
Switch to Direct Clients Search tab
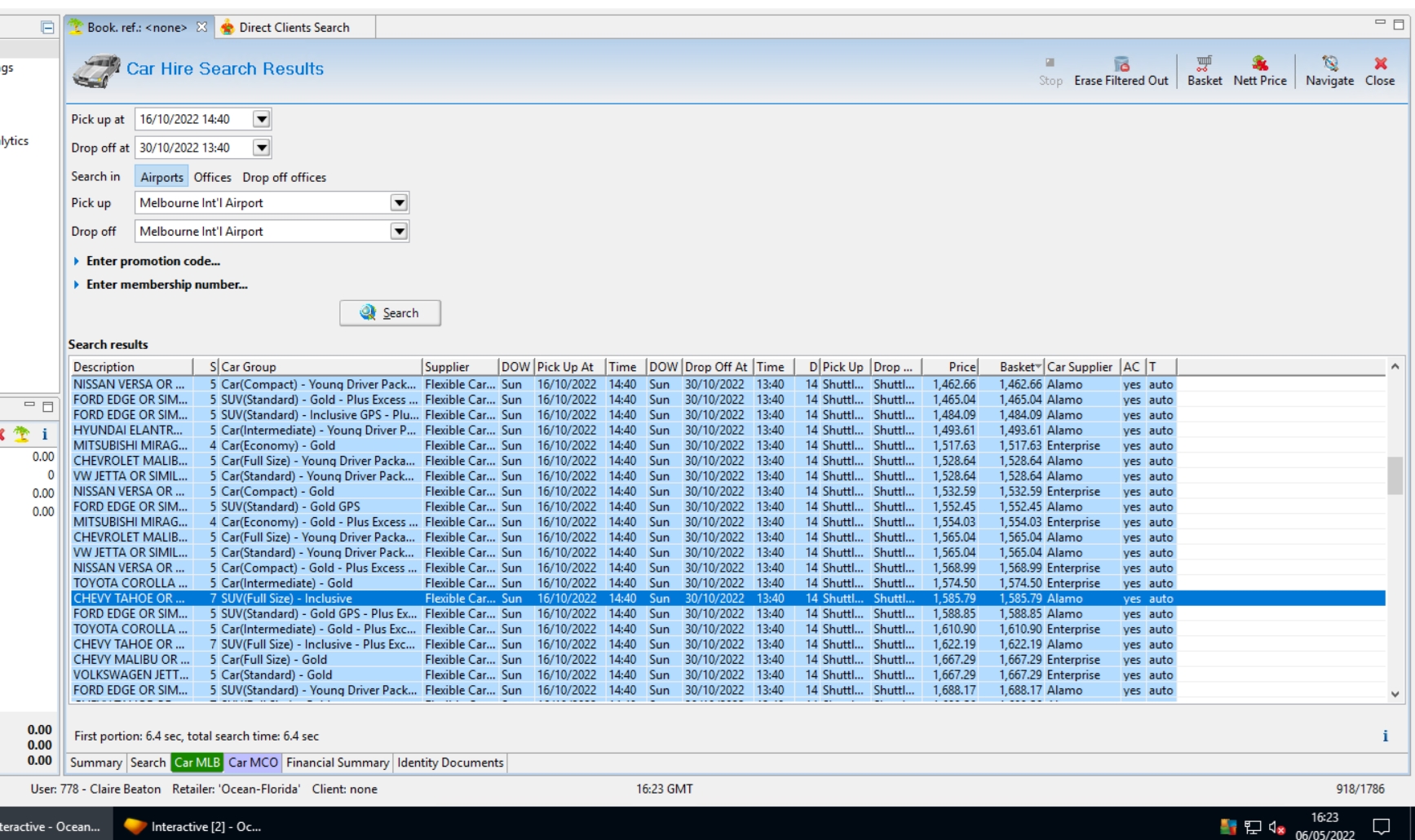(x=294, y=27)
